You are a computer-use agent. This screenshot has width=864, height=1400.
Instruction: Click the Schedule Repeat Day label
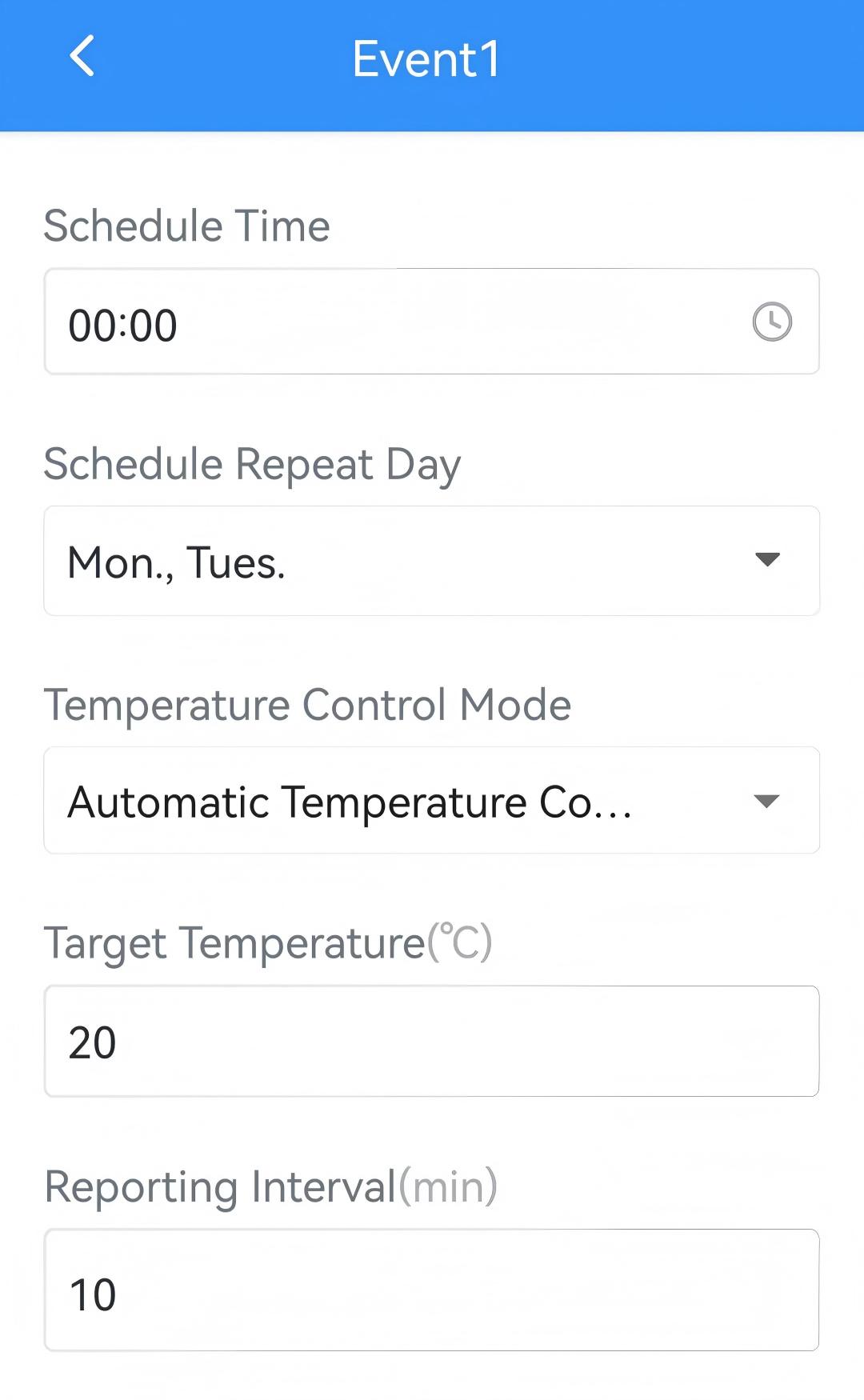click(252, 465)
